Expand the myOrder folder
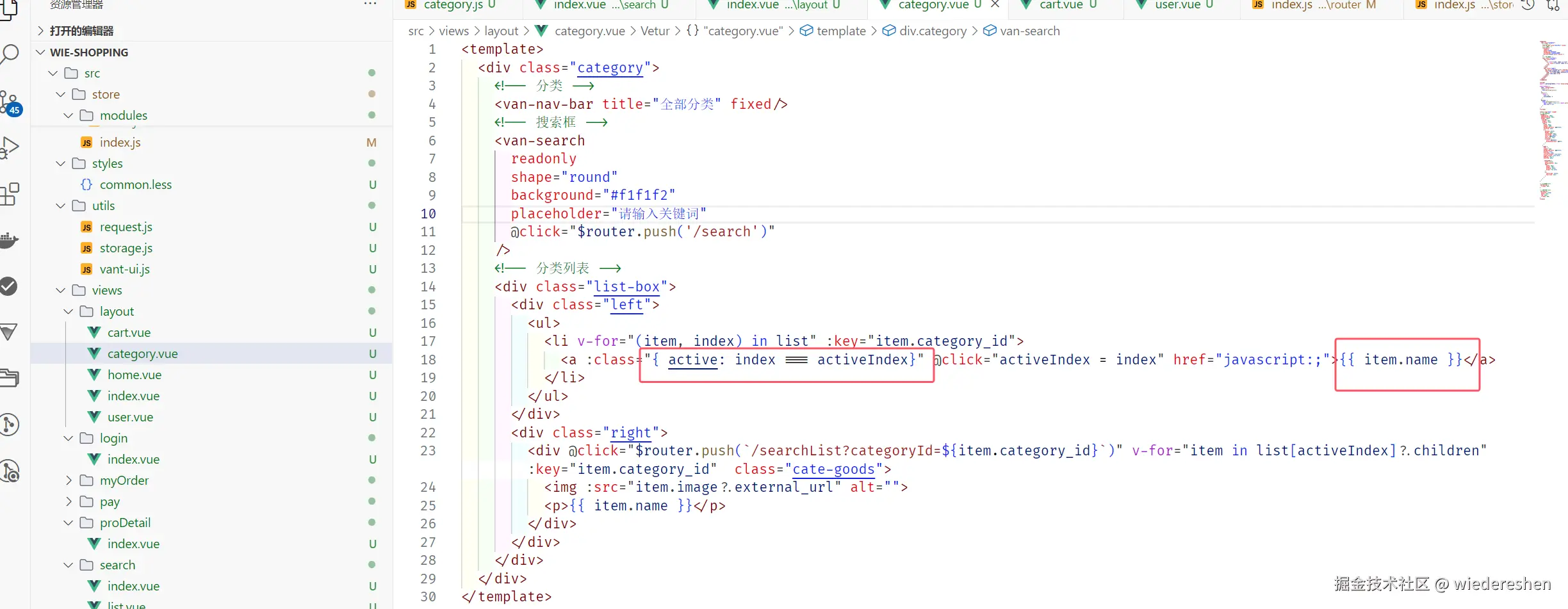This screenshot has width=1568, height=609. pyautogui.click(x=69, y=480)
